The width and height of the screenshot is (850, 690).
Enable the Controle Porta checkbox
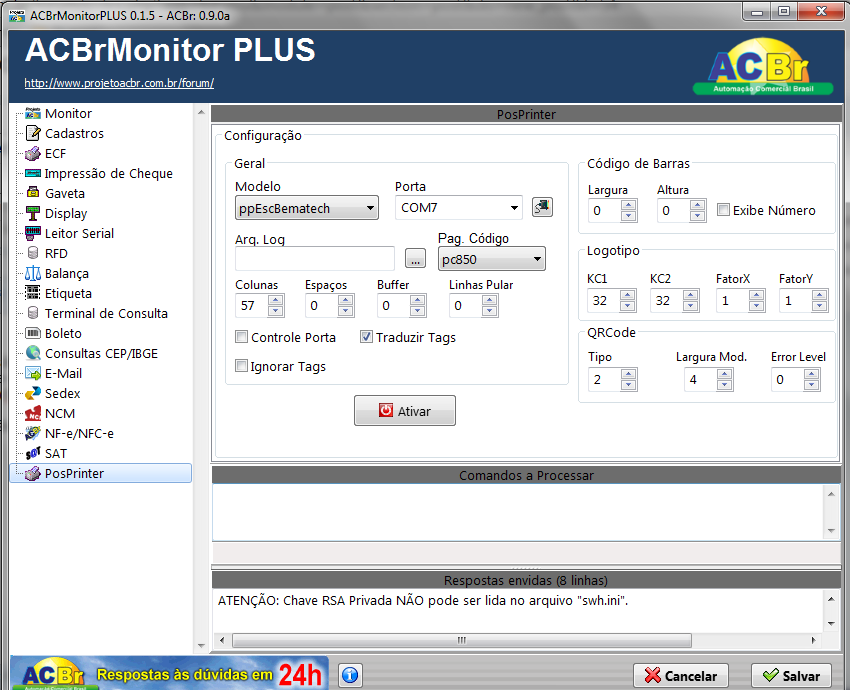[x=241, y=337]
